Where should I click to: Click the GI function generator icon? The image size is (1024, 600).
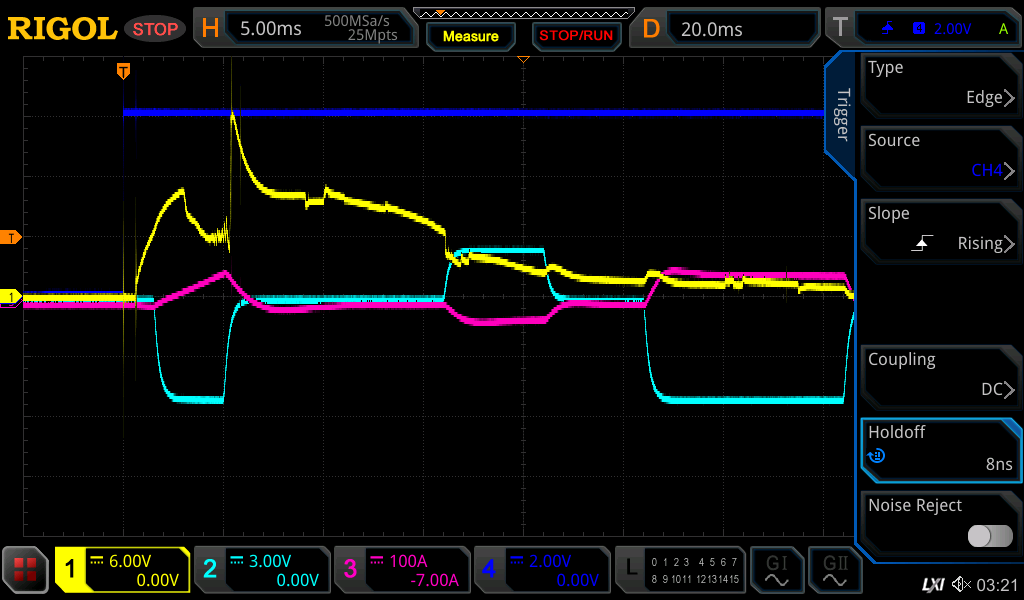pyautogui.click(x=776, y=571)
